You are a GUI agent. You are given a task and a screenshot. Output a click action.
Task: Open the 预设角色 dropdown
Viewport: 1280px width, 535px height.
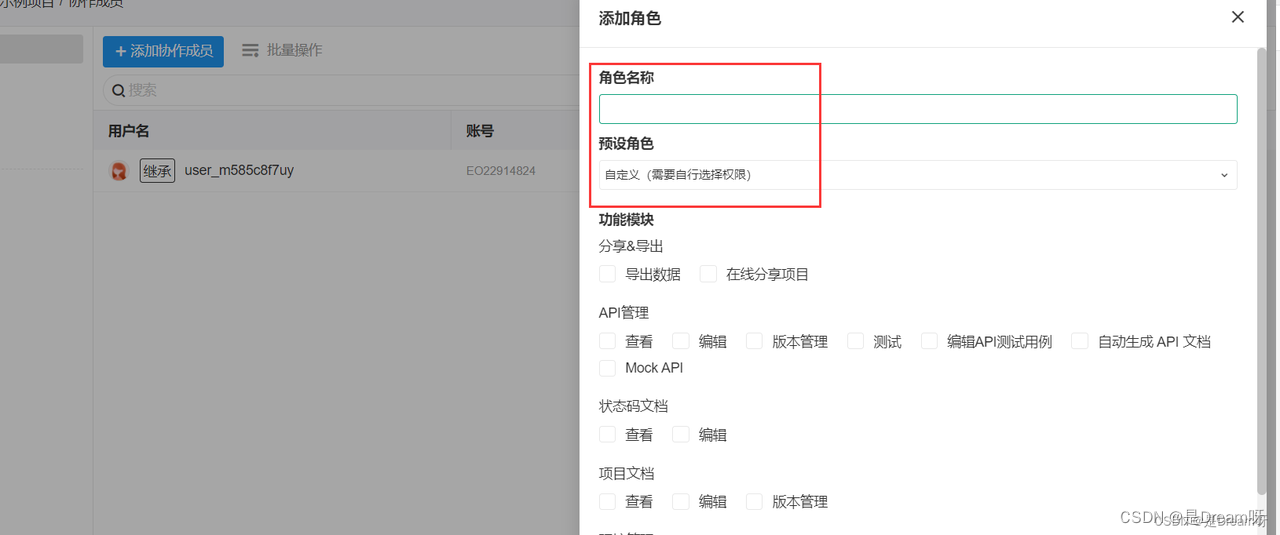918,175
